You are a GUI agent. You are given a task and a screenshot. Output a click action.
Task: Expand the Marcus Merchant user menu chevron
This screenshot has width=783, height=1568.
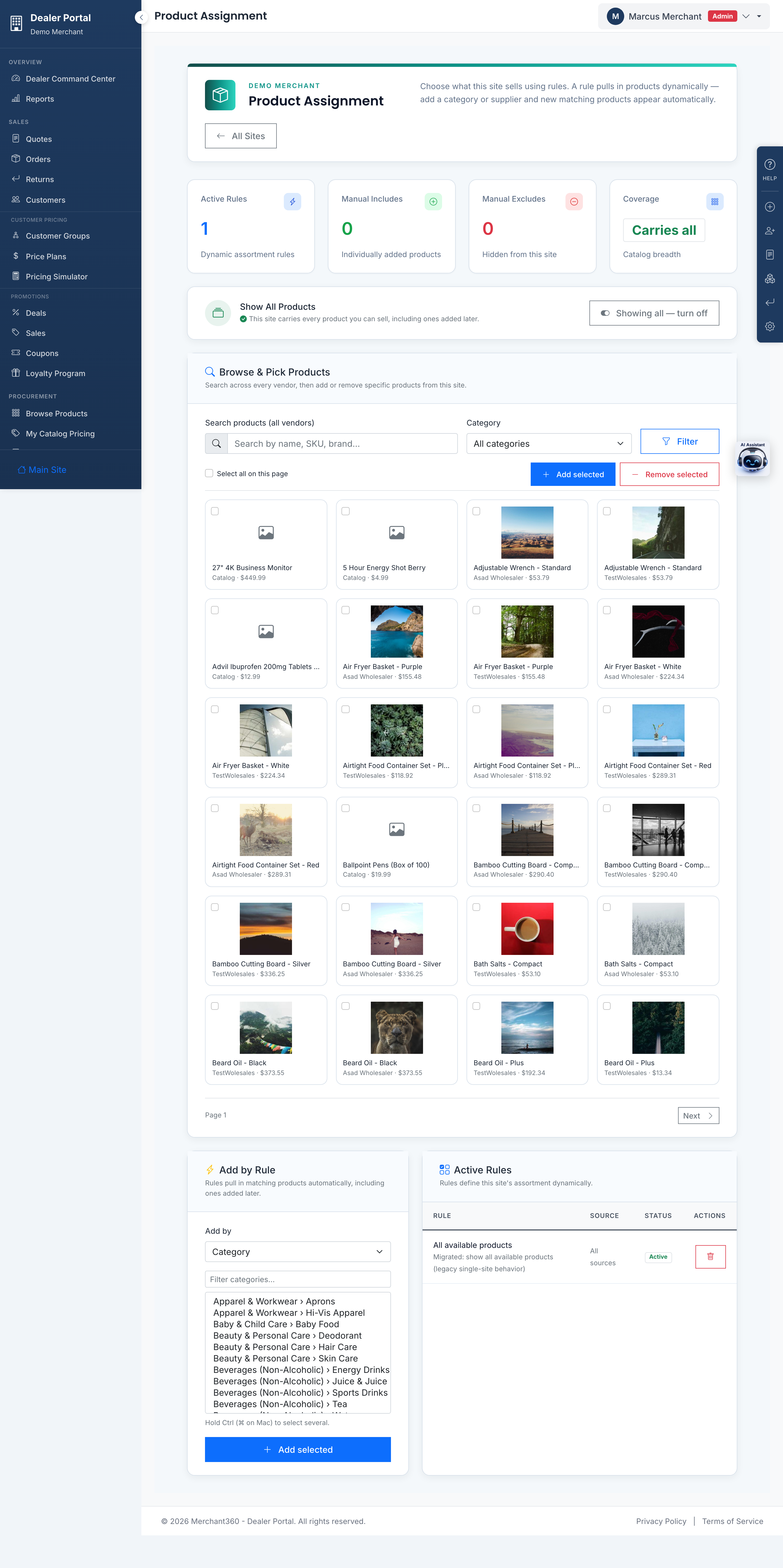click(746, 16)
